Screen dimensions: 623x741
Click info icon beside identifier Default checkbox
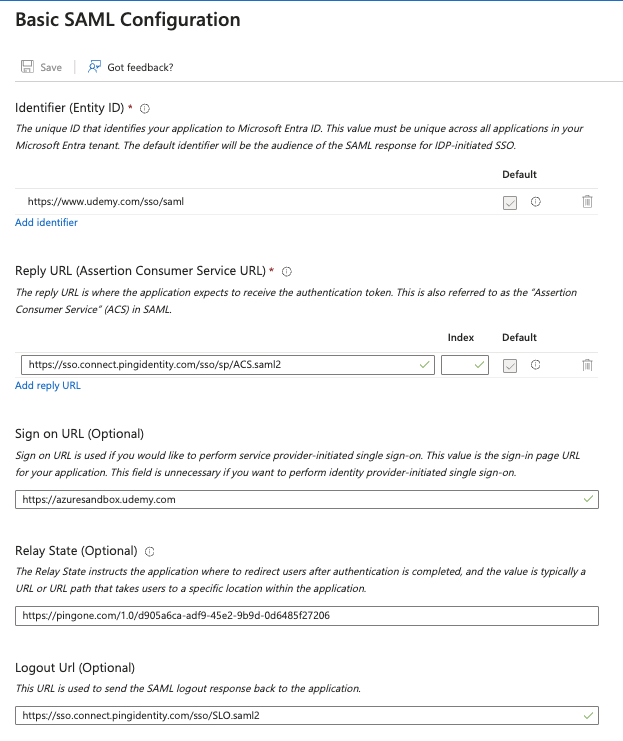536,201
